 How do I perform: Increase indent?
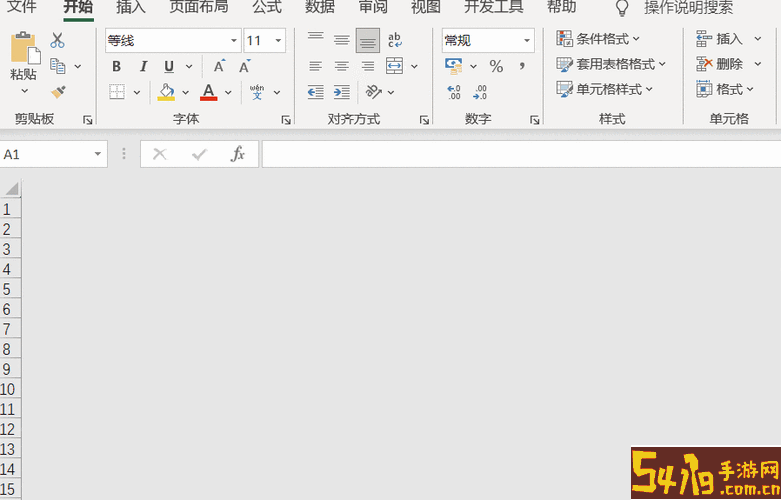[x=342, y=92]
